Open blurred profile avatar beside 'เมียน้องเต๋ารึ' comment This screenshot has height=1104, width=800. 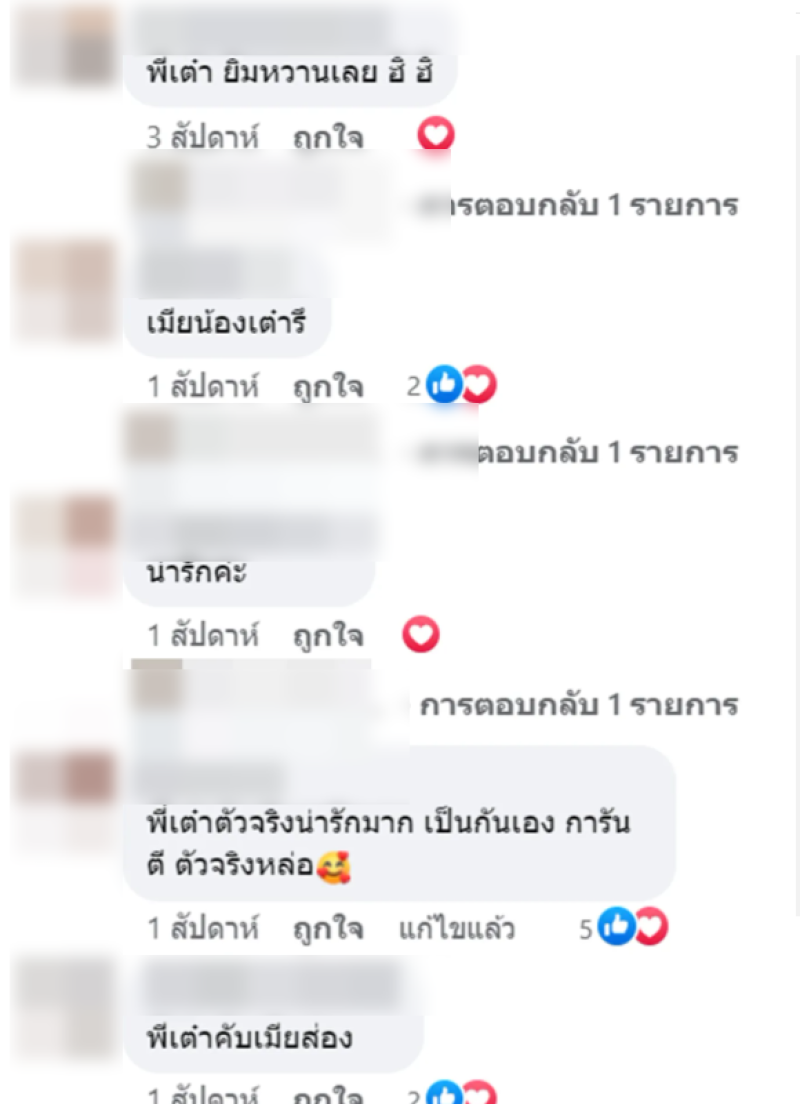pos(67,291)
